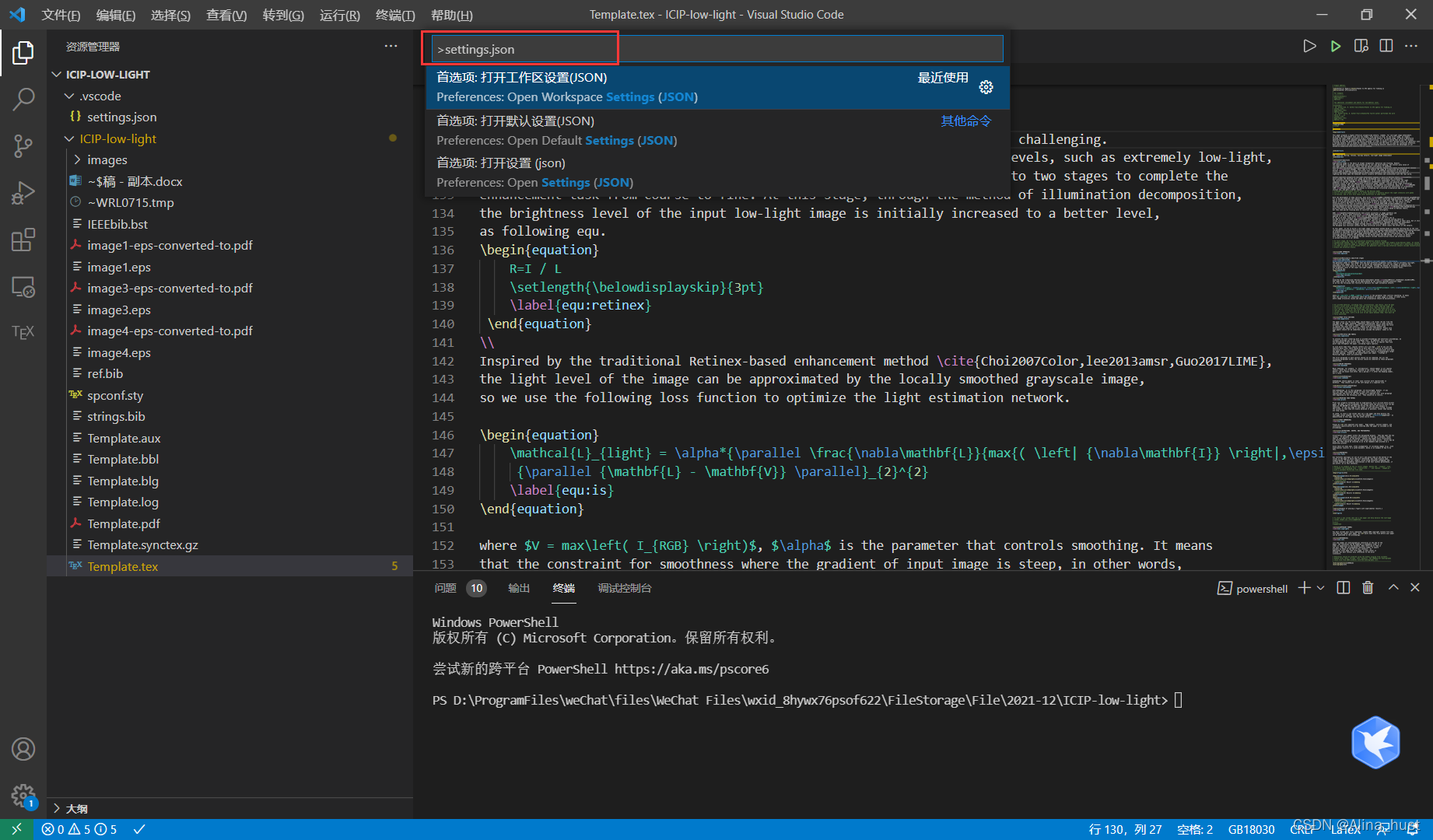
Task: Open the Search view in activity bar
Action: click(23, 99)
